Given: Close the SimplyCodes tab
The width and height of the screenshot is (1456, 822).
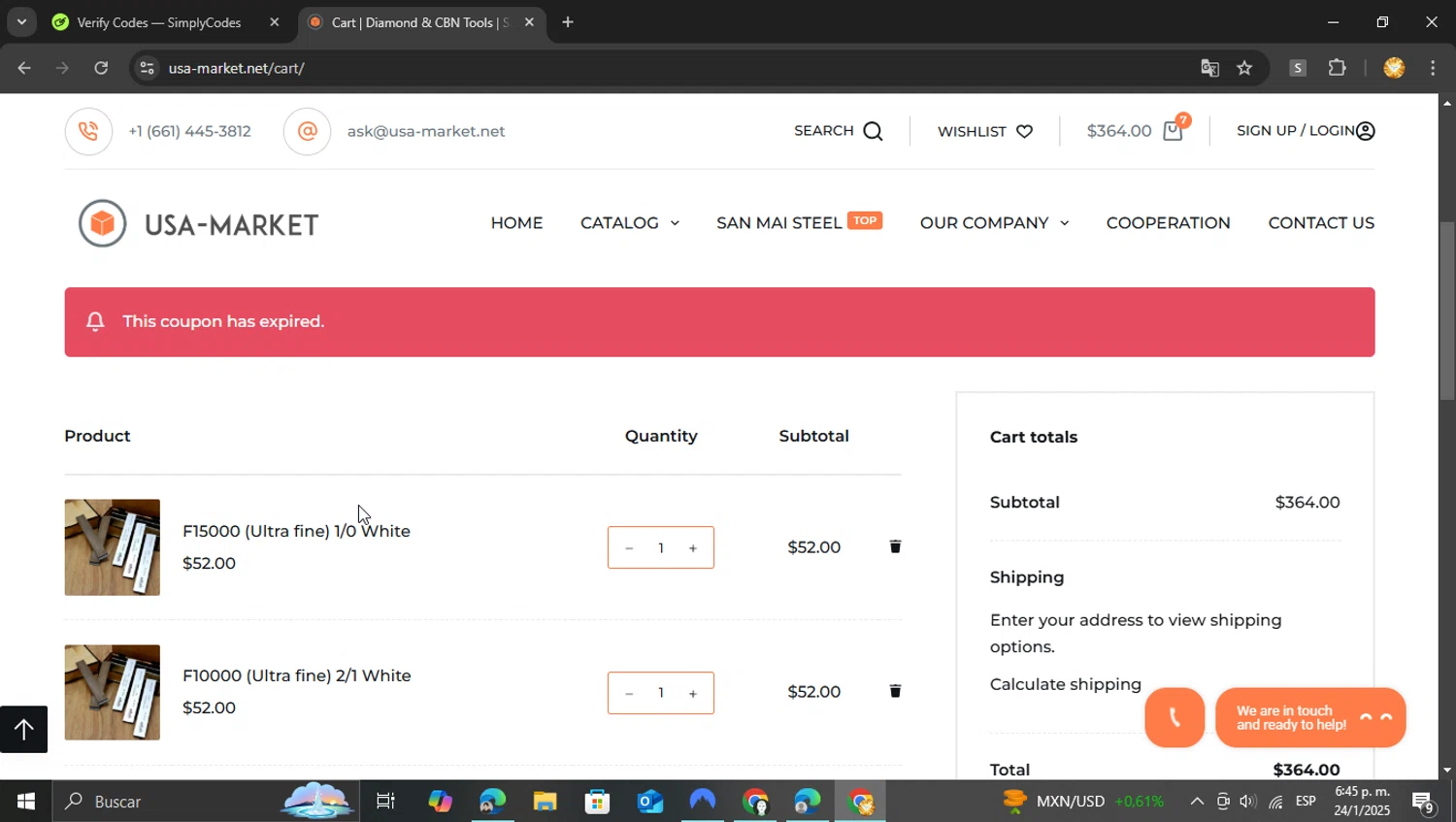Looking at the screenshot, I should [x=275, y=22].
